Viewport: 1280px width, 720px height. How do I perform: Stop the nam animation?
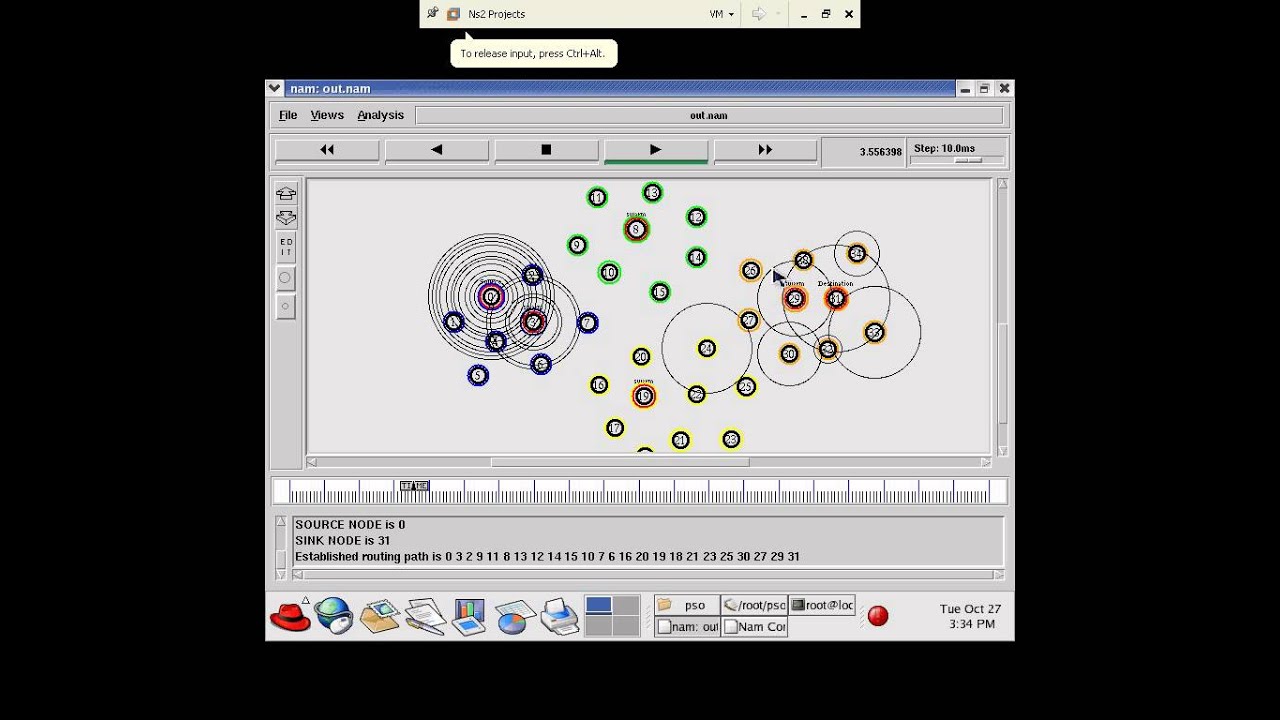click(546, 150)
